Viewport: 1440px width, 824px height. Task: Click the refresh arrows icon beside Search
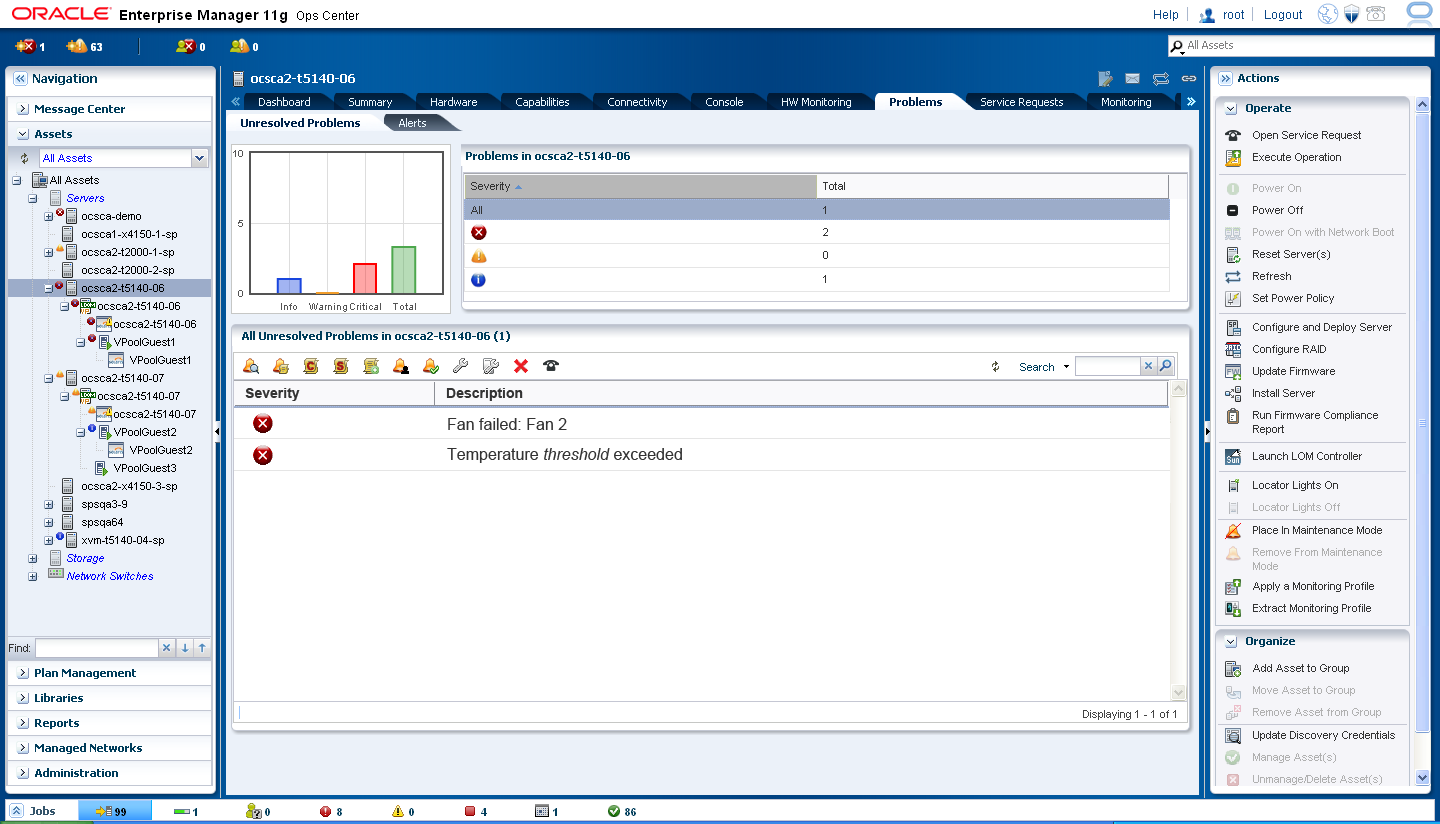(x=996, y=367)
